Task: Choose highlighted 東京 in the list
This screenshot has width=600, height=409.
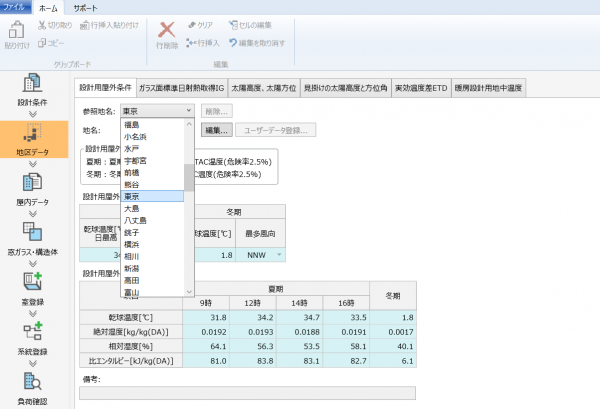Action: [152, 196]
